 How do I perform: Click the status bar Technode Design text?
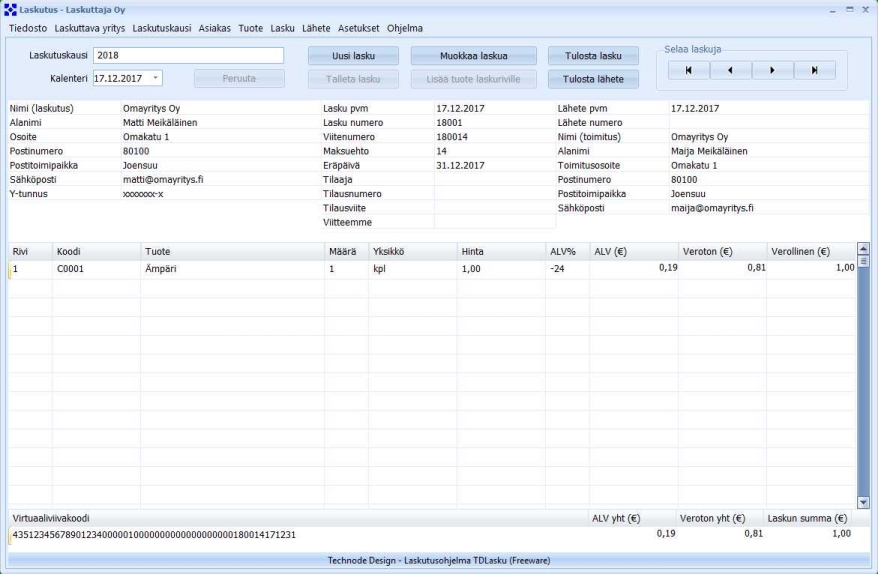[x=438, y=560]
